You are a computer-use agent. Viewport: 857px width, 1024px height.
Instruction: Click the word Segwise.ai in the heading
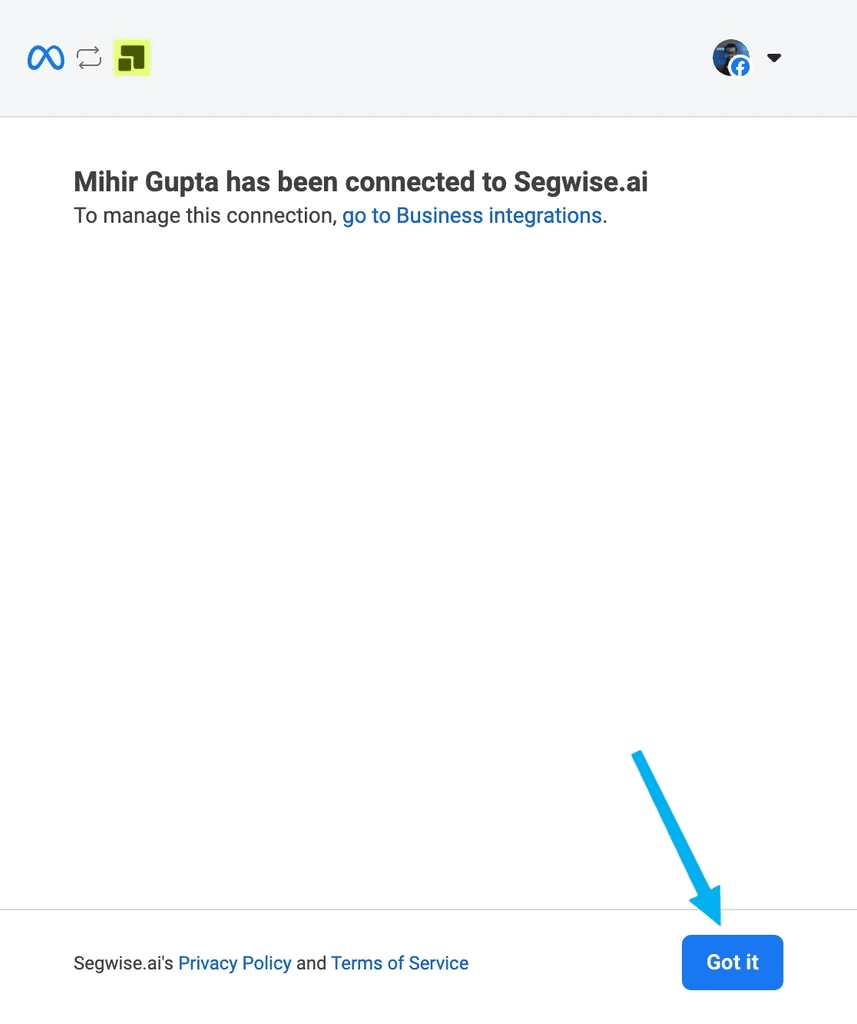pyautogui.click(x=581, y=183)
